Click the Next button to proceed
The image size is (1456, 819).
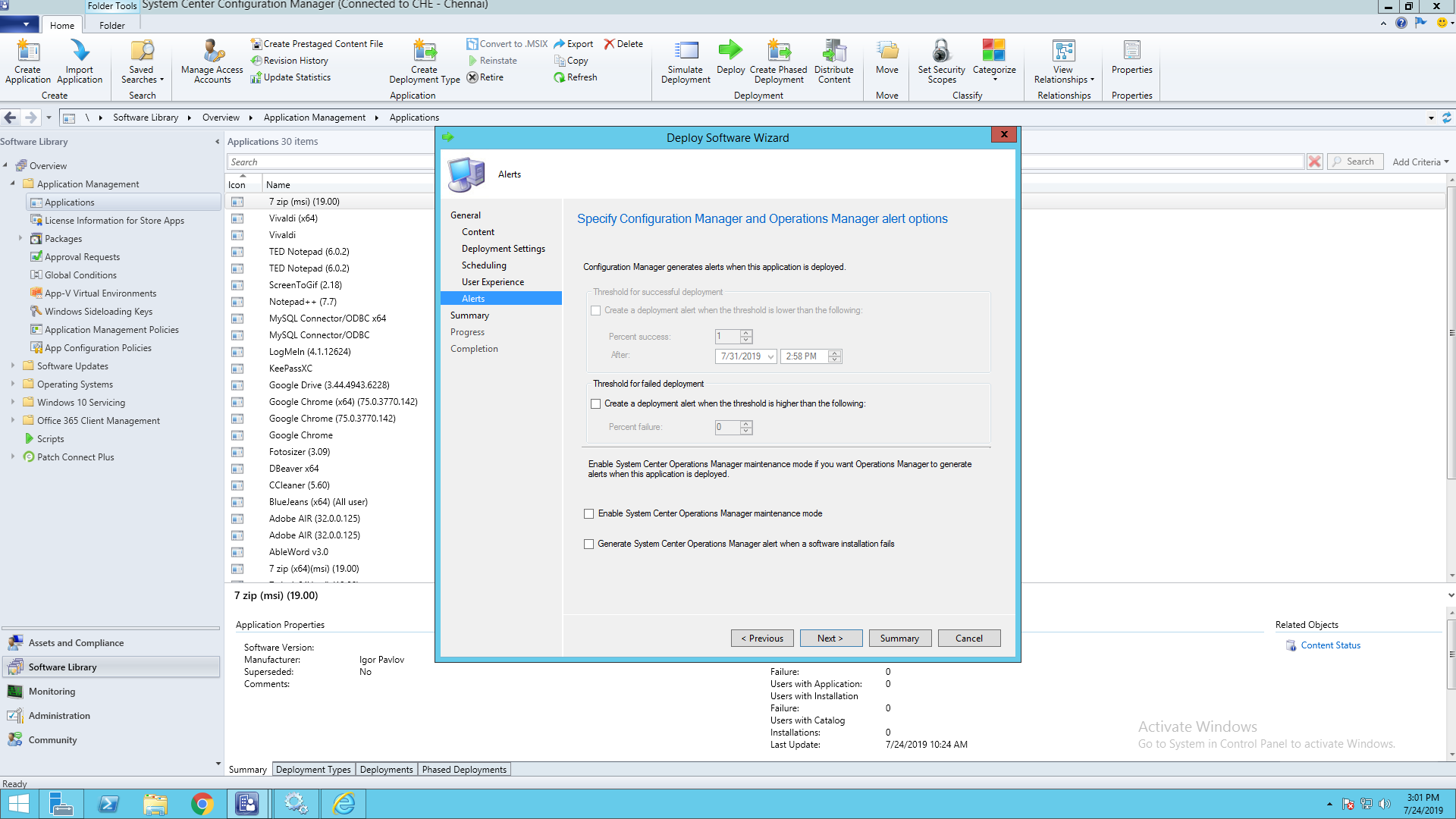(829, 638)
